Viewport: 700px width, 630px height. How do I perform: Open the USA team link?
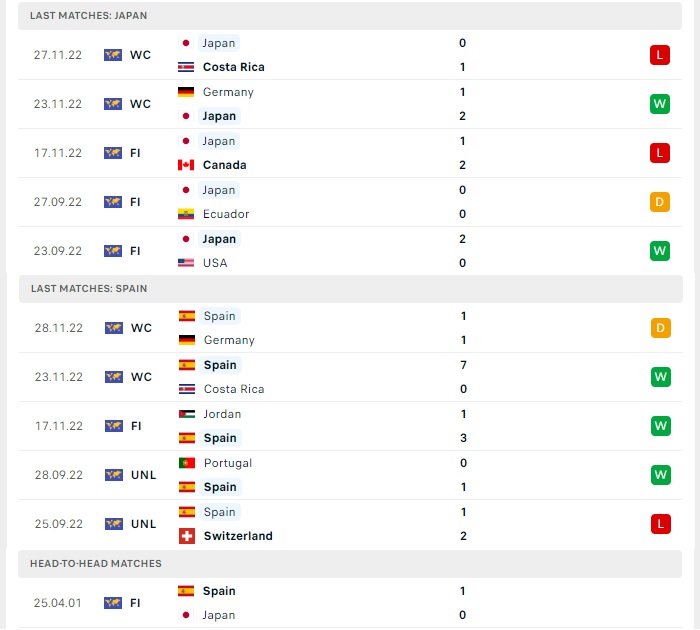215,263
